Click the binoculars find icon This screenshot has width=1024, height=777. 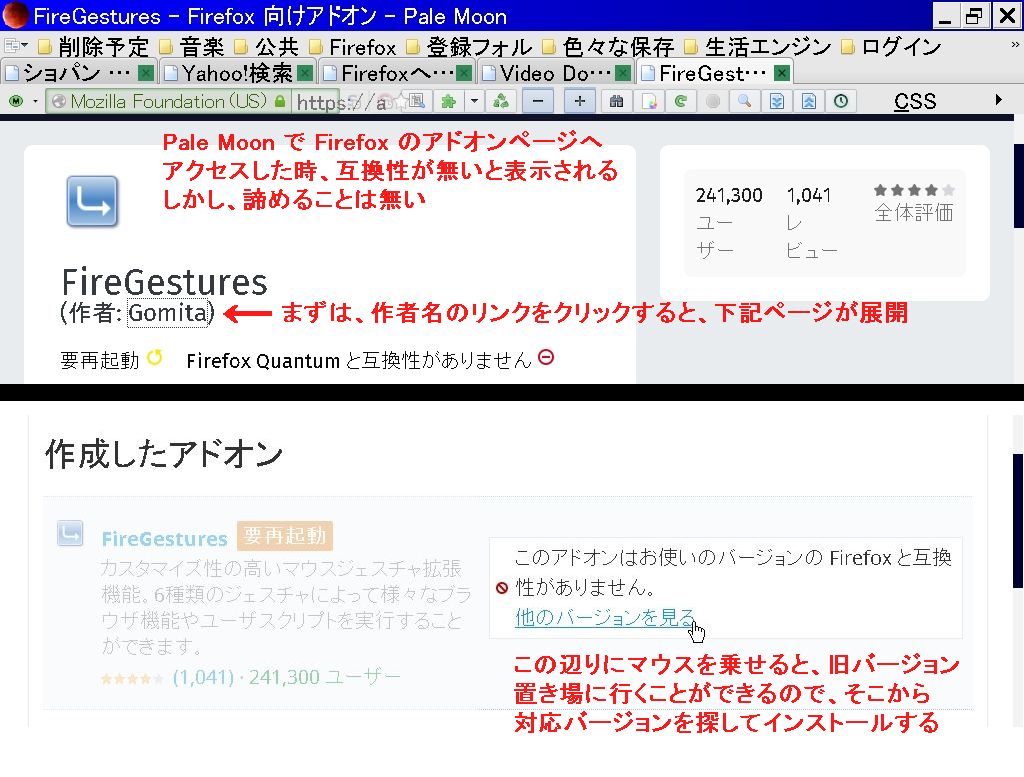tap(616, 101)
